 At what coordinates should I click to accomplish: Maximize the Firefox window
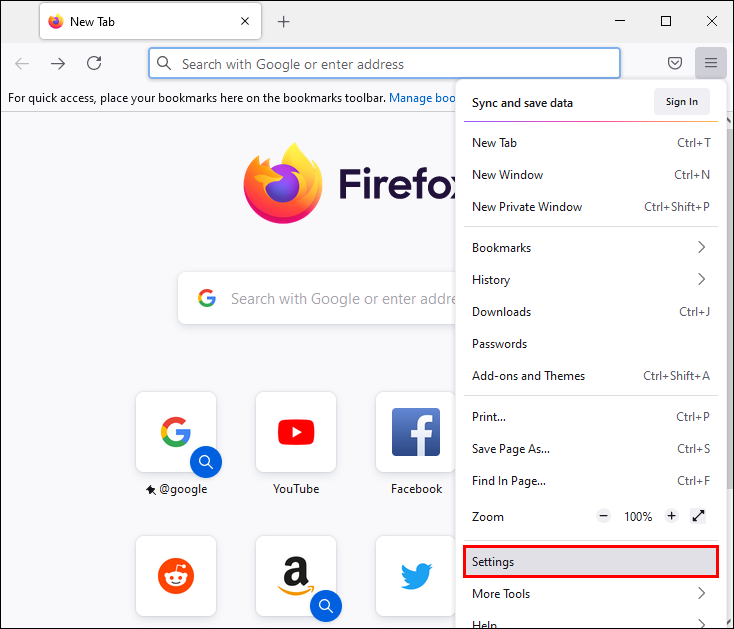[x=666, y=21]
